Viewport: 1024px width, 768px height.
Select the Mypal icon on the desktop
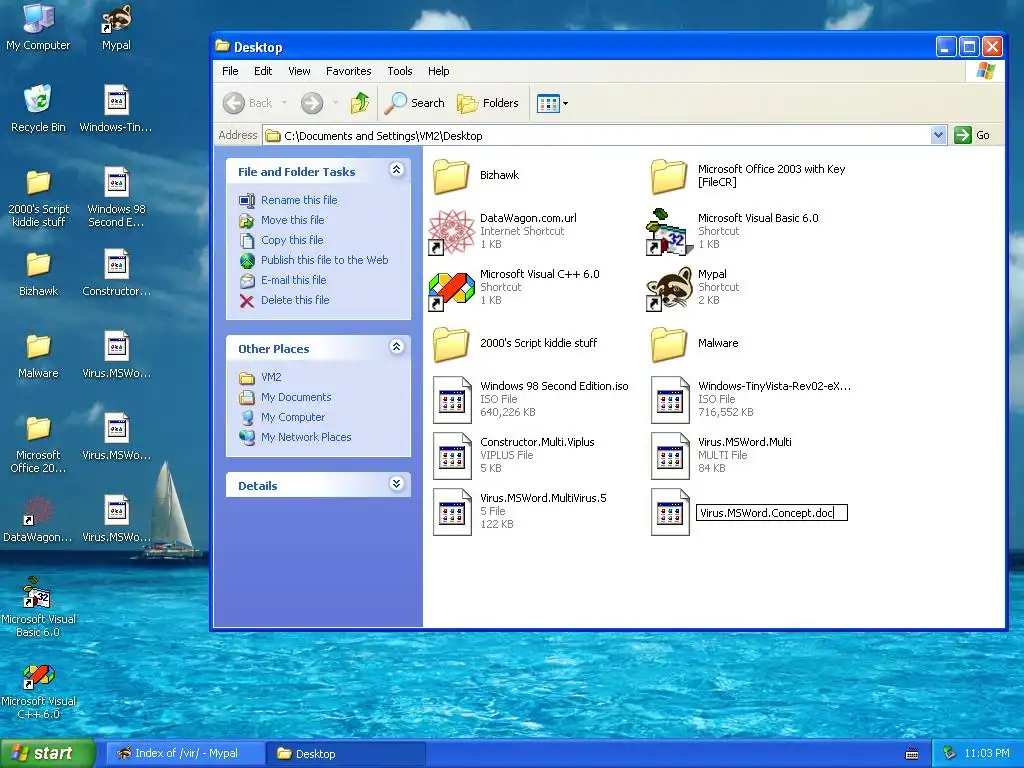click(116, 27)
